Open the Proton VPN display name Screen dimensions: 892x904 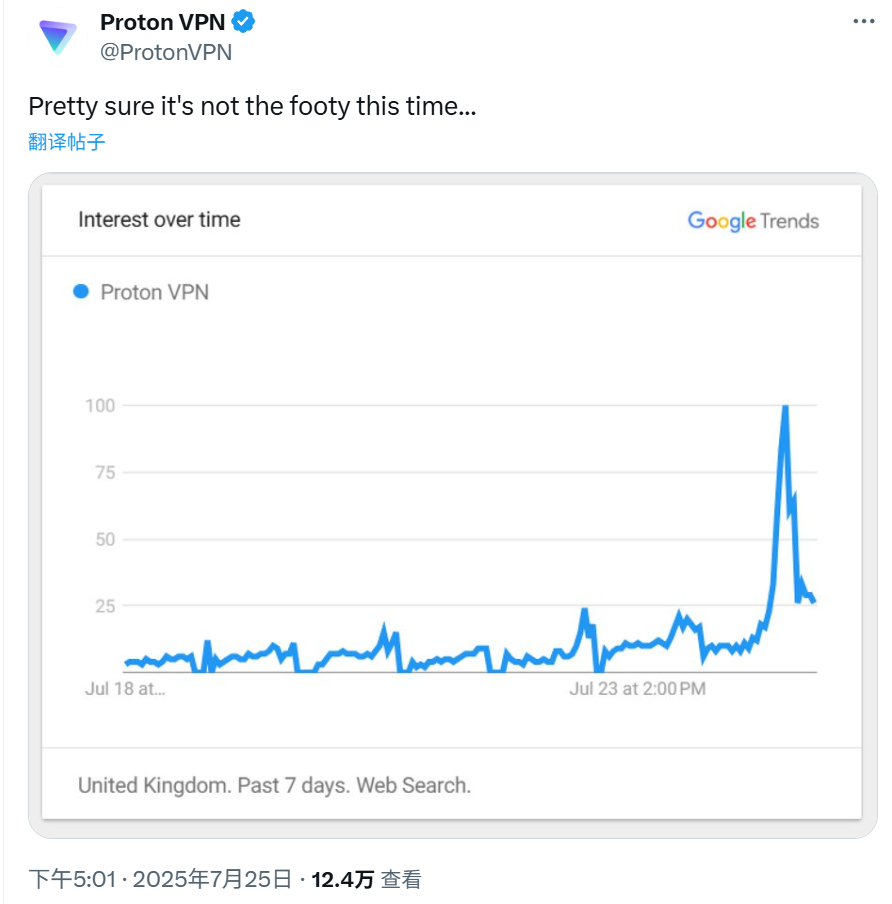[x=163, y=22]
